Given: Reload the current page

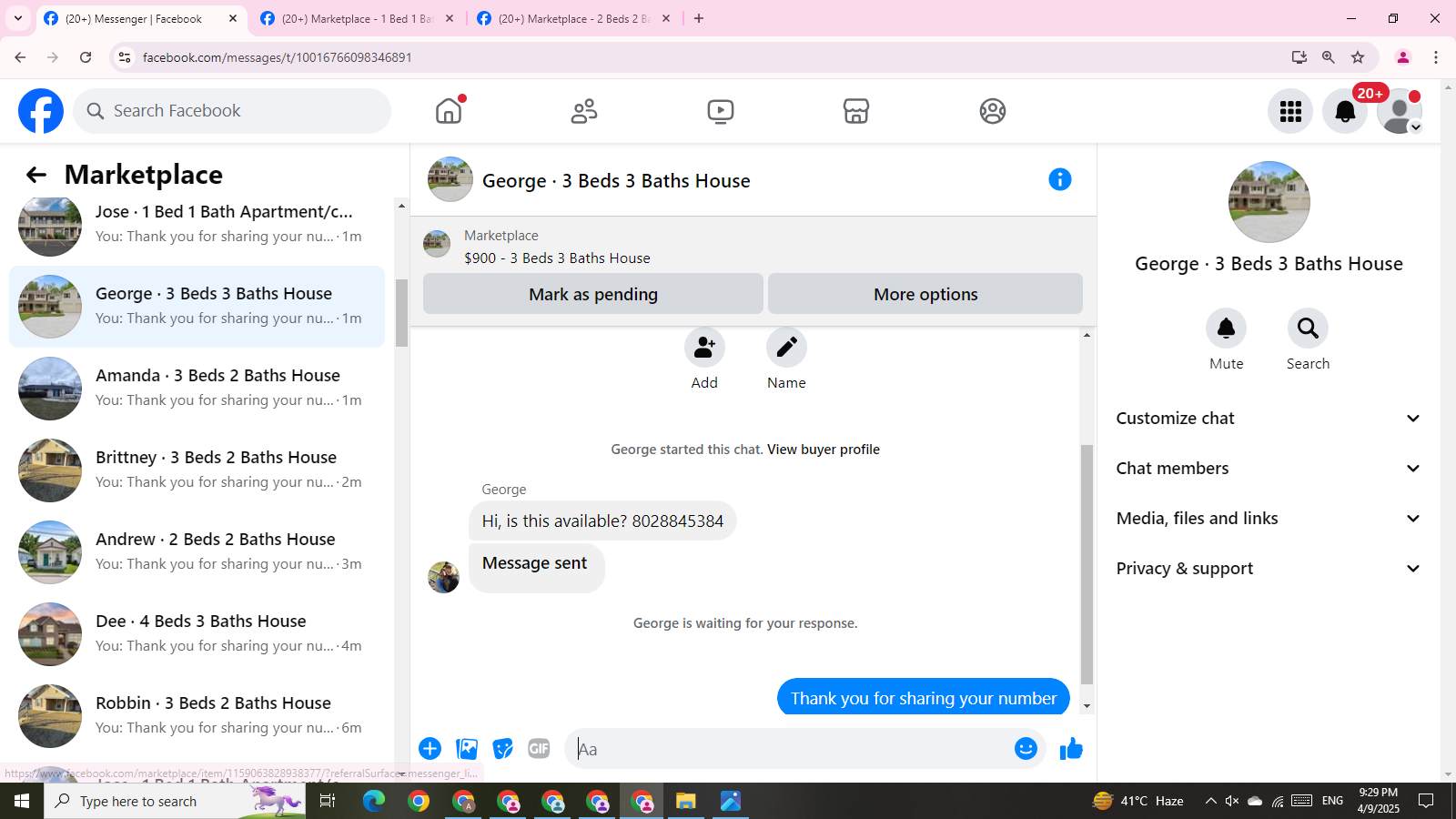Looking at the screenshot, I should click(86, 57).
